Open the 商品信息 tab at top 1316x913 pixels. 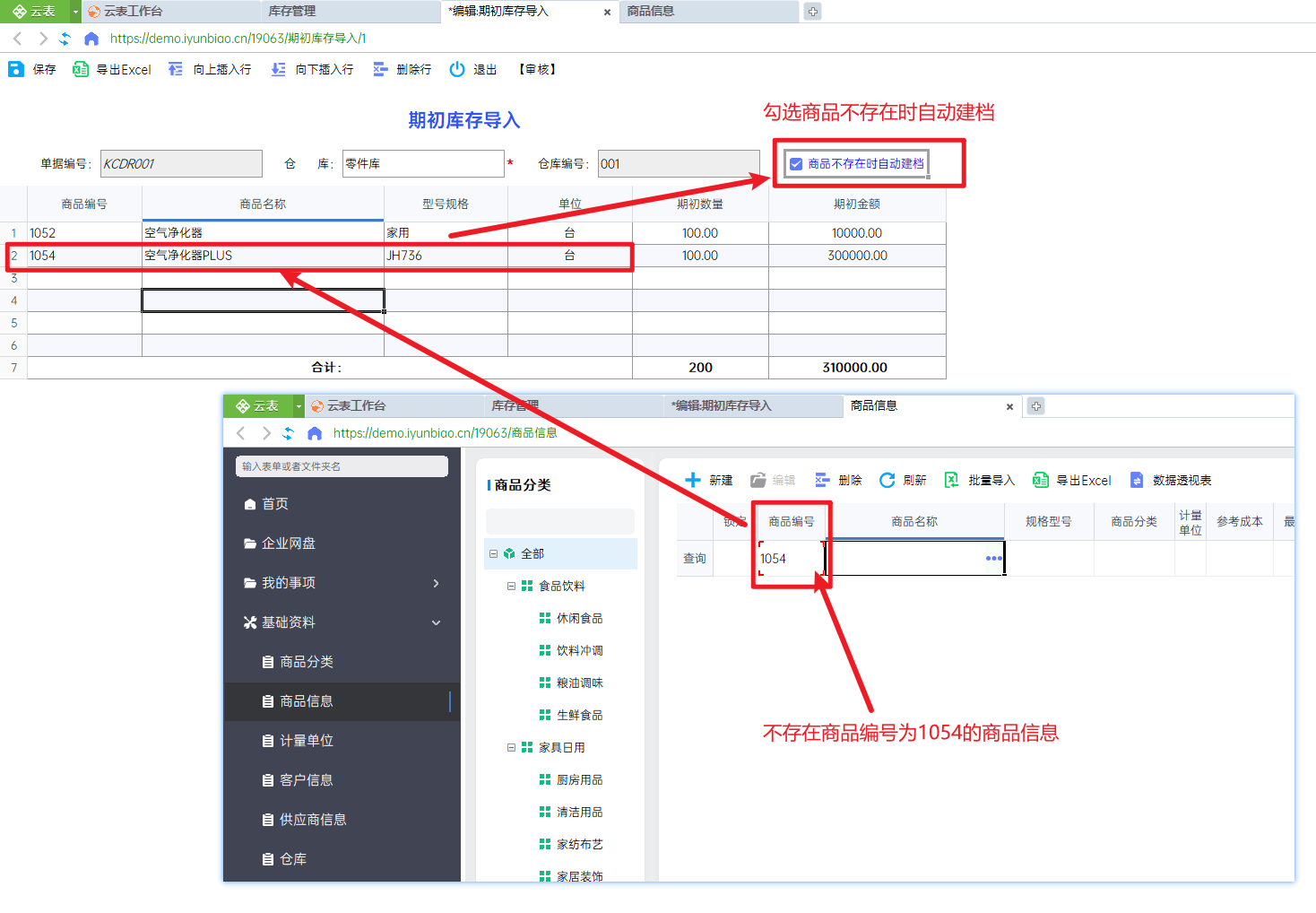(709, 12)
